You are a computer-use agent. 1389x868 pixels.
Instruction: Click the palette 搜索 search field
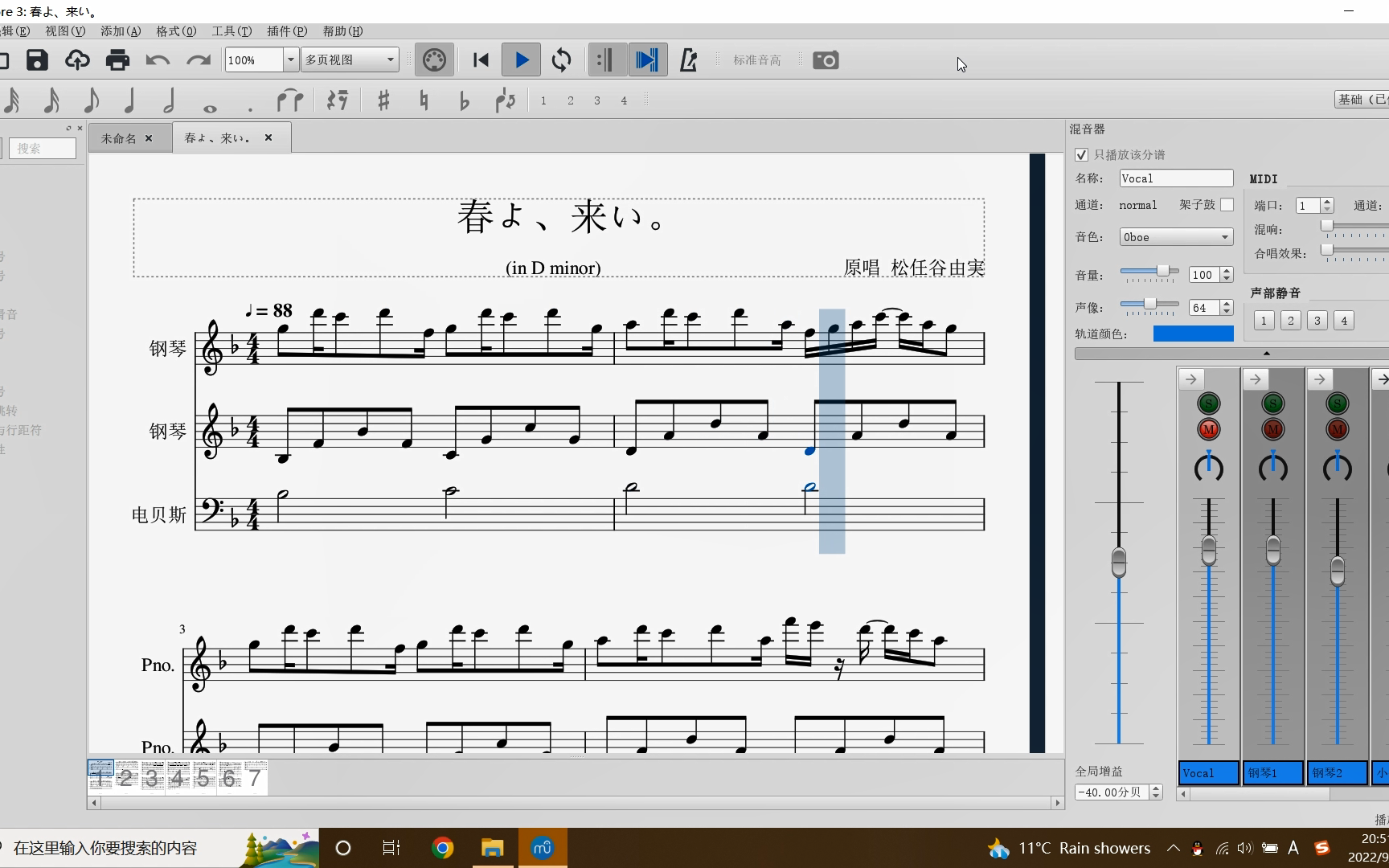point(42,148)
